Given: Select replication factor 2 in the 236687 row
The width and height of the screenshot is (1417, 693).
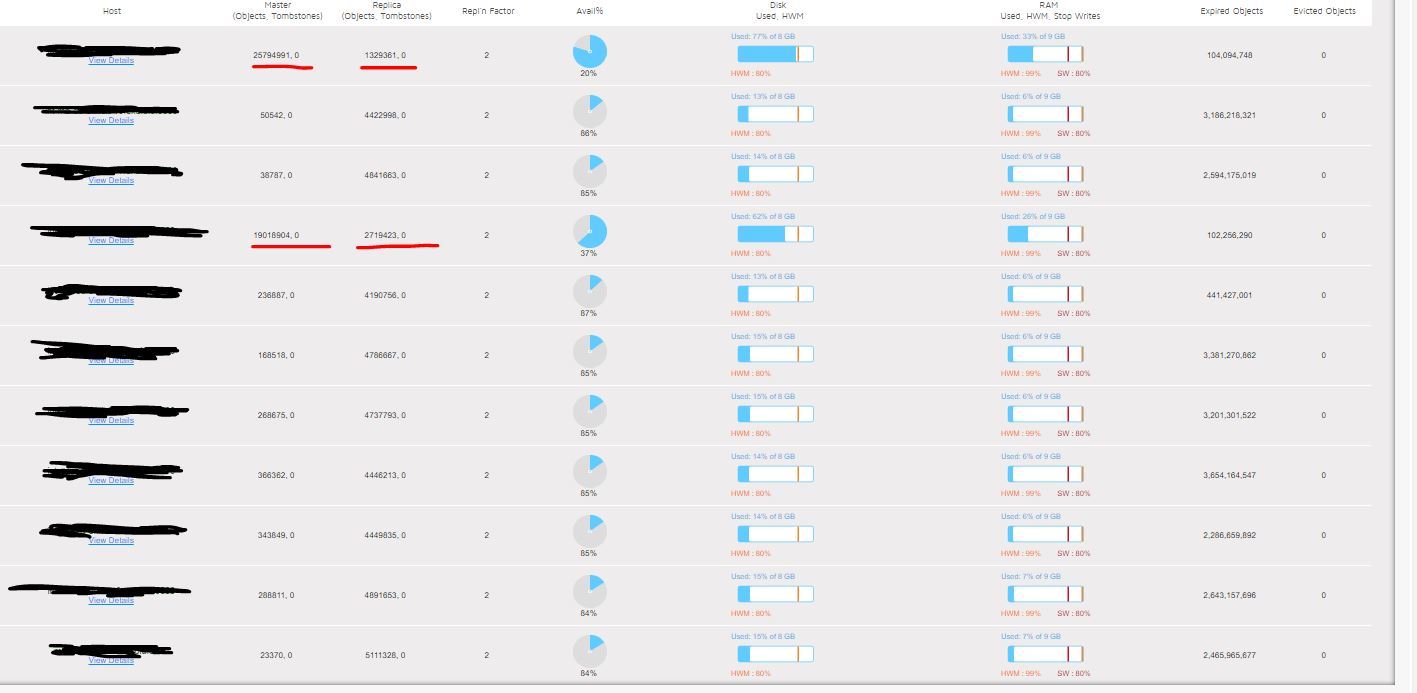Looking at the screenshot, I should tap(487, 295).
